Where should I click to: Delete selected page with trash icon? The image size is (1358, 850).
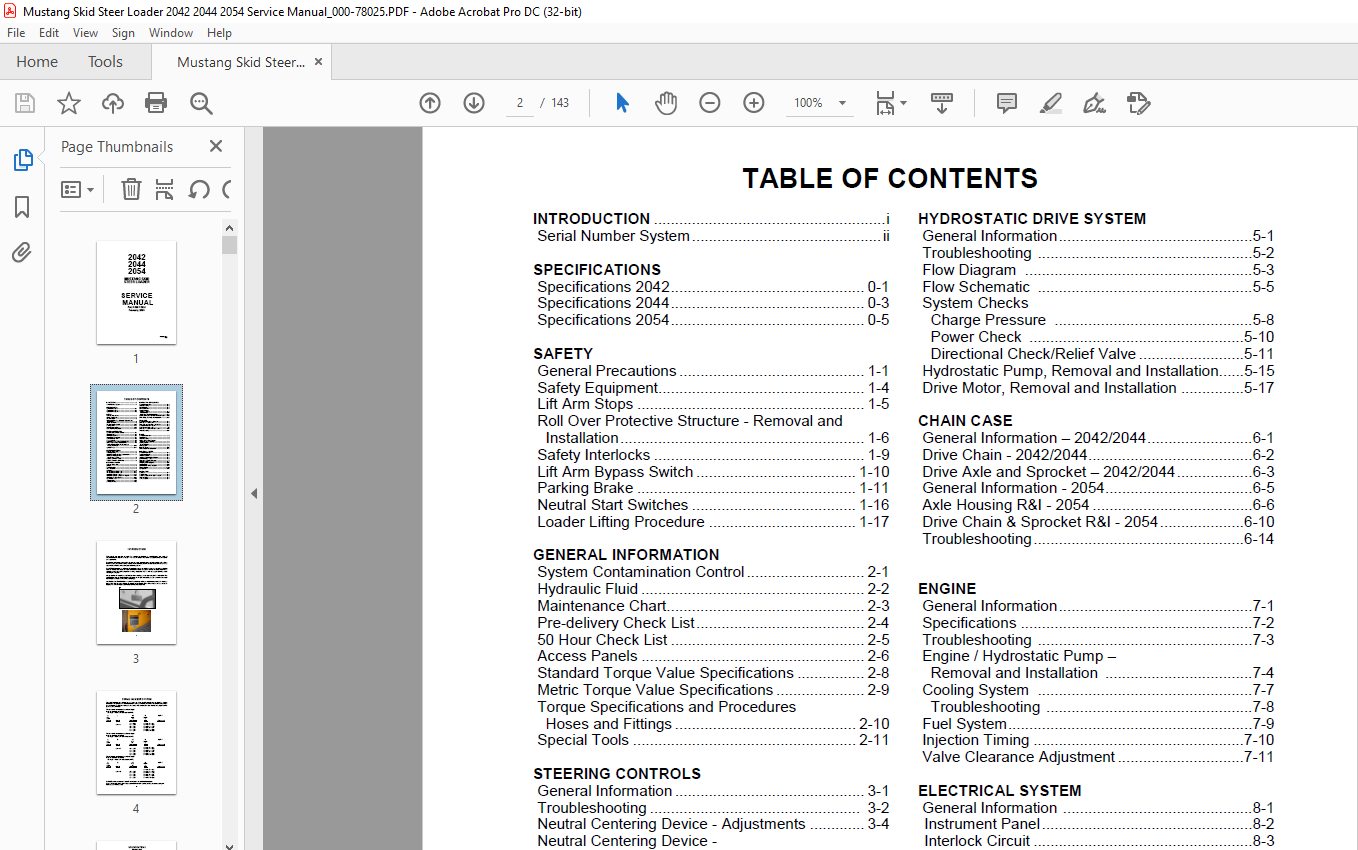tap(131, 189)
